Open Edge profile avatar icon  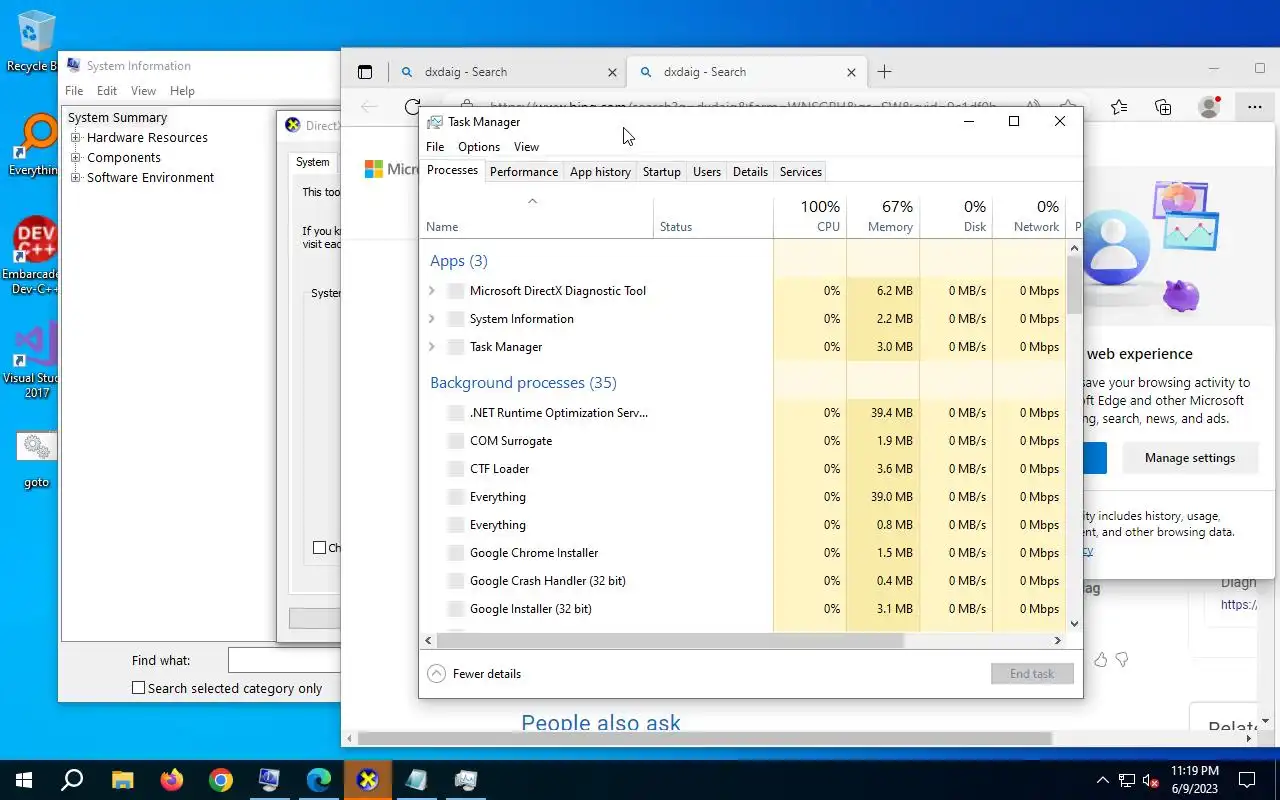pos(1209,107)
